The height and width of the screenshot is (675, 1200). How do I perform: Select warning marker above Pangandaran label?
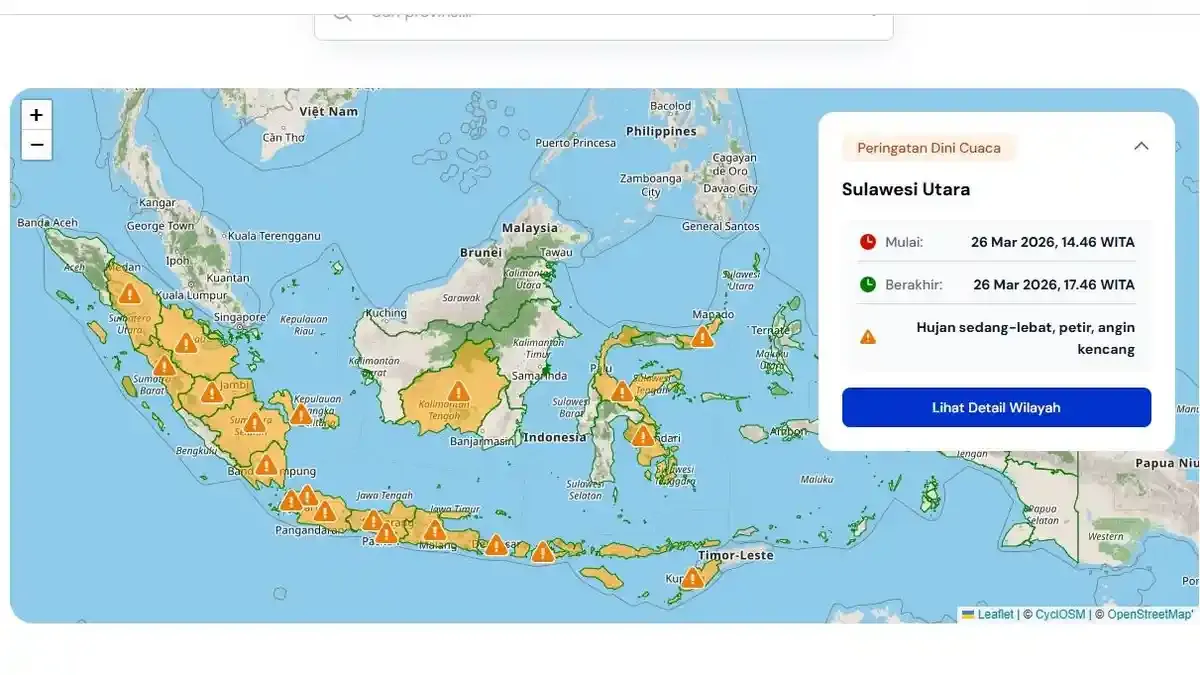(325, 512)
